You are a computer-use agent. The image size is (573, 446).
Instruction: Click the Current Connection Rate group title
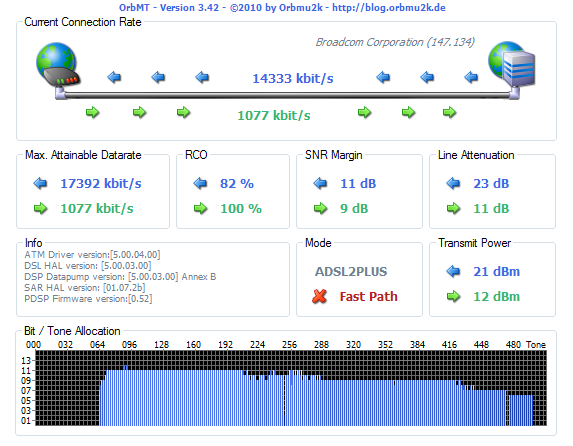83,22
